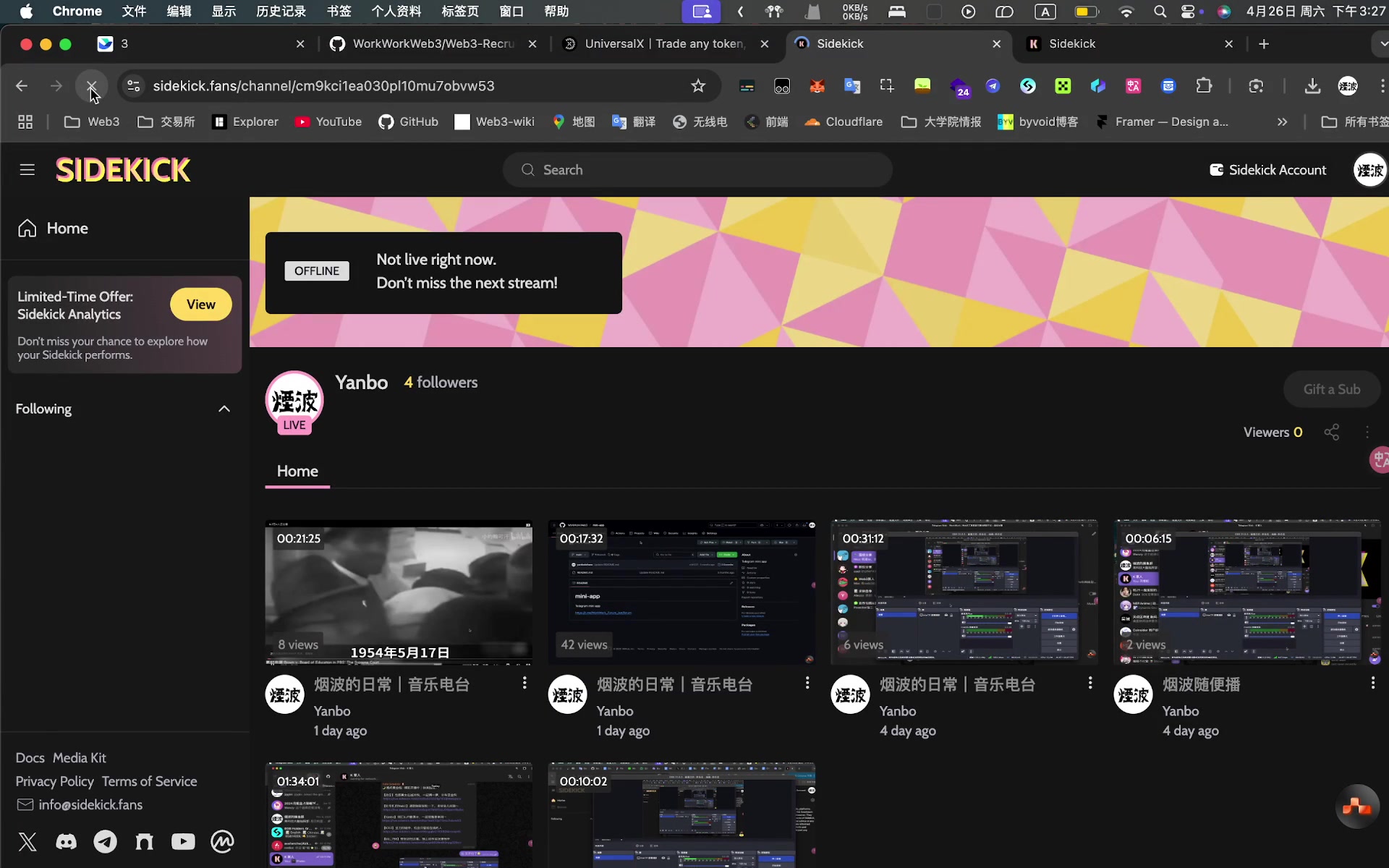
Task: Open the 交易所 bookmarks folder
Action: click(x=166, y=122)
